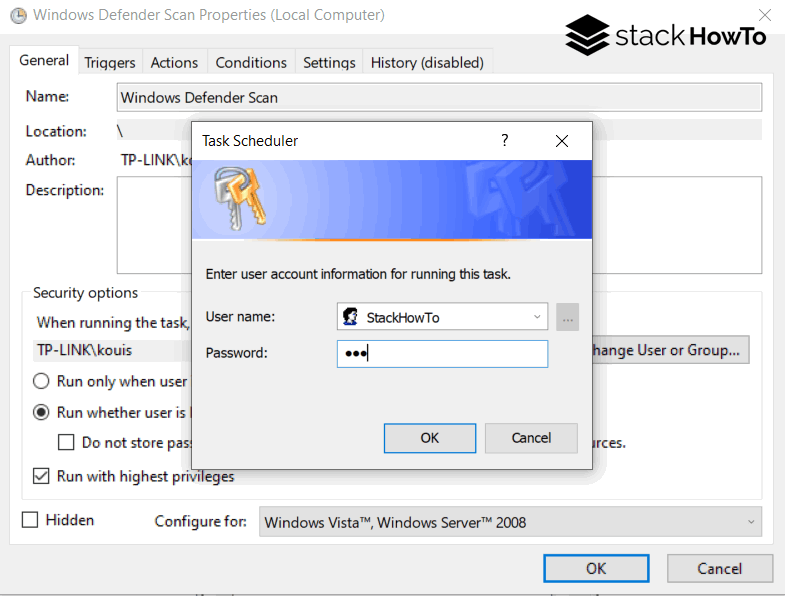This screenshot has height=596, width=785.
Task: Click the clock icon in title bar
Action: tap(19, 16)
